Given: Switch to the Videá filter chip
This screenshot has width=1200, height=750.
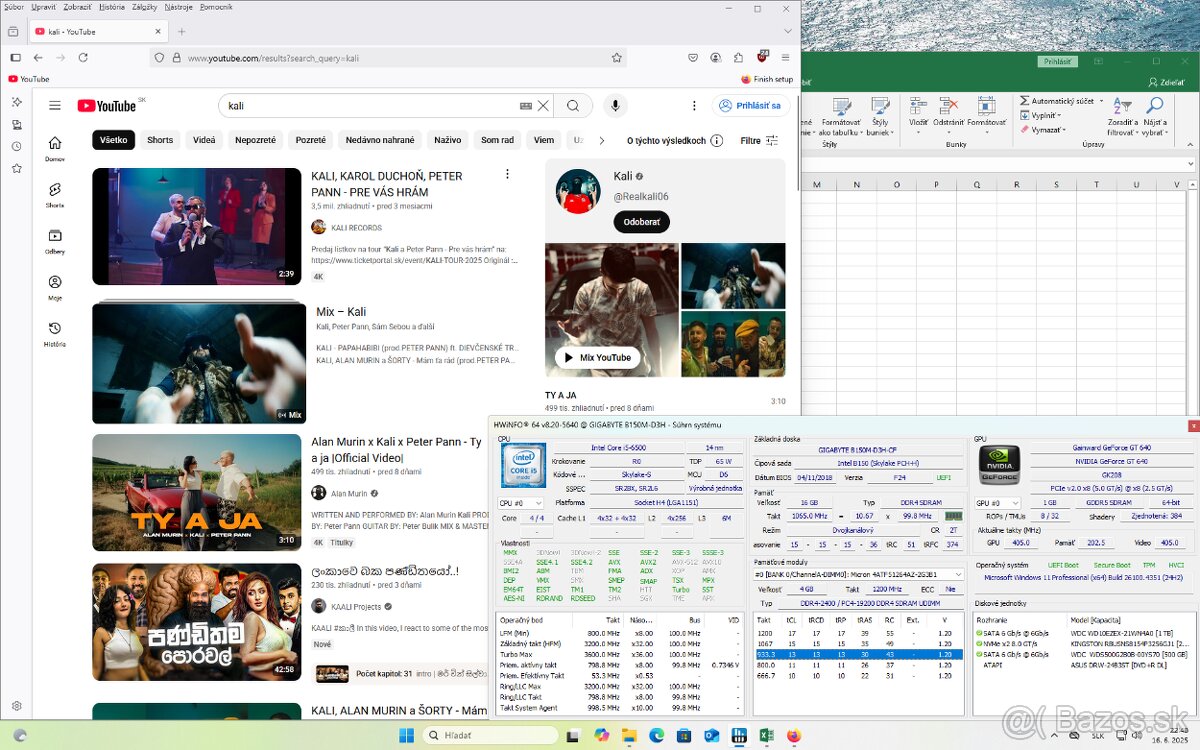Looking at the screenshot, I should click(x=203, y=140).
